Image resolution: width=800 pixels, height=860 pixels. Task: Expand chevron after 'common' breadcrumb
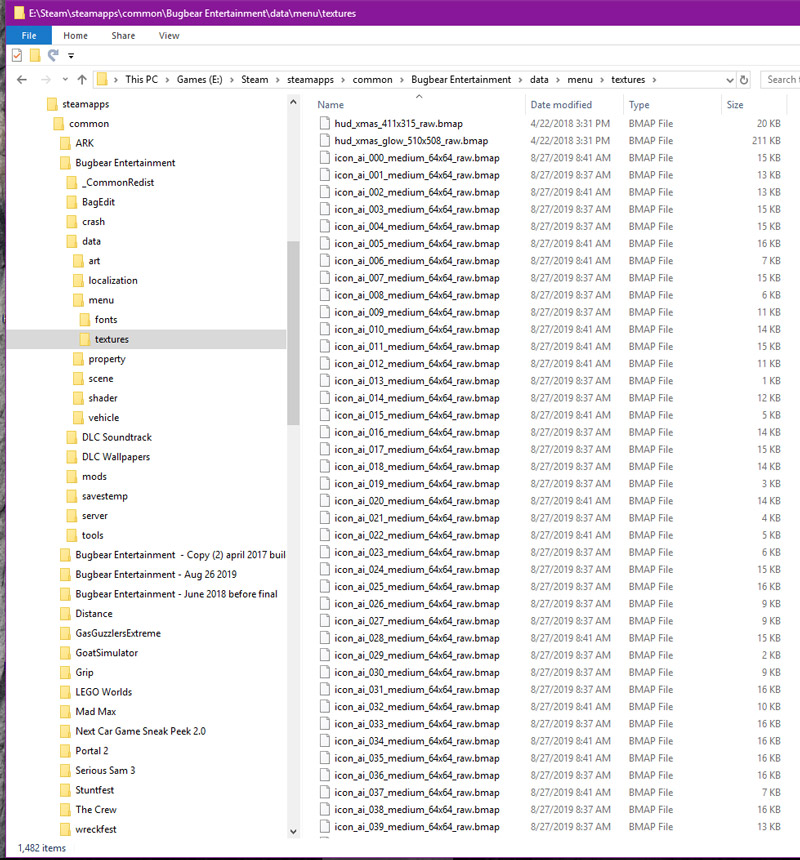point(401,80)
